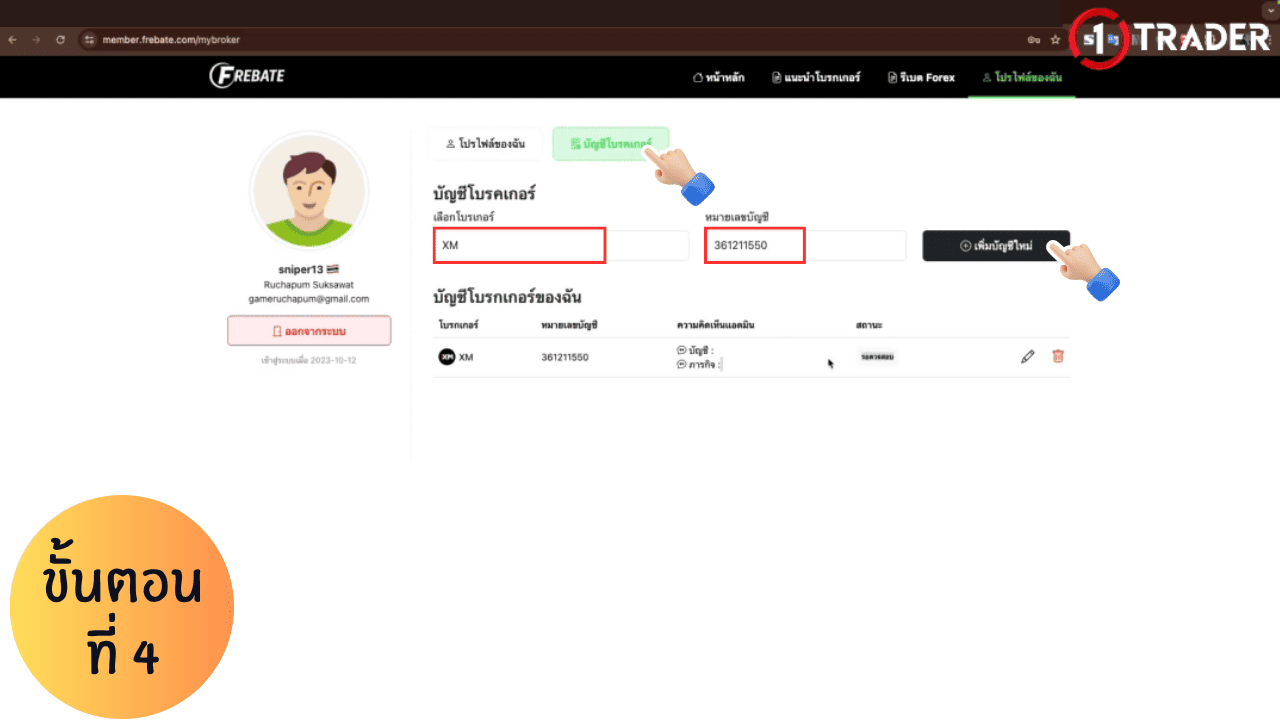The width and height of the screenshot is (1280, 720).
Task: Click the ภารกิจ comment line in admin column
Action: (699, 364)
